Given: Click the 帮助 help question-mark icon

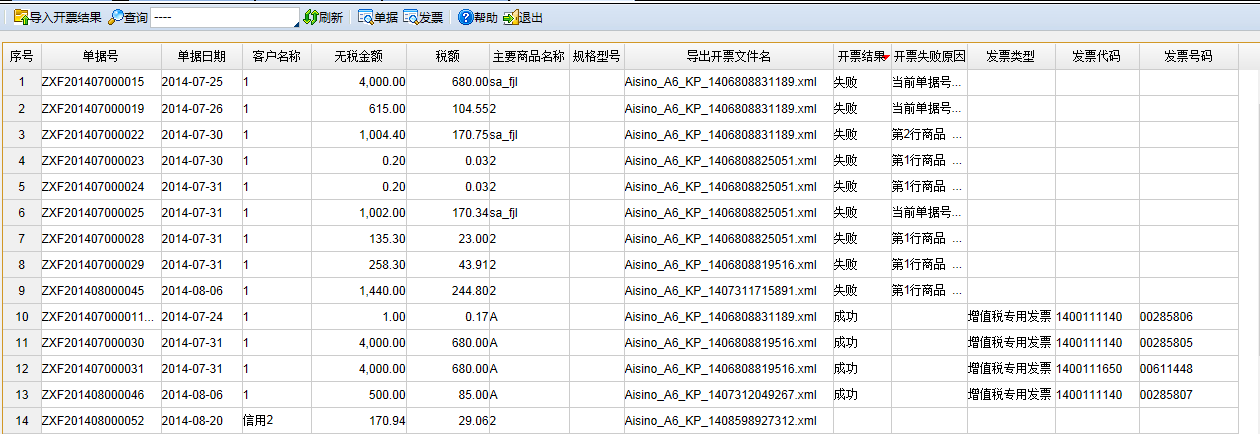Looking at the screenshot, I should (465, 17).
